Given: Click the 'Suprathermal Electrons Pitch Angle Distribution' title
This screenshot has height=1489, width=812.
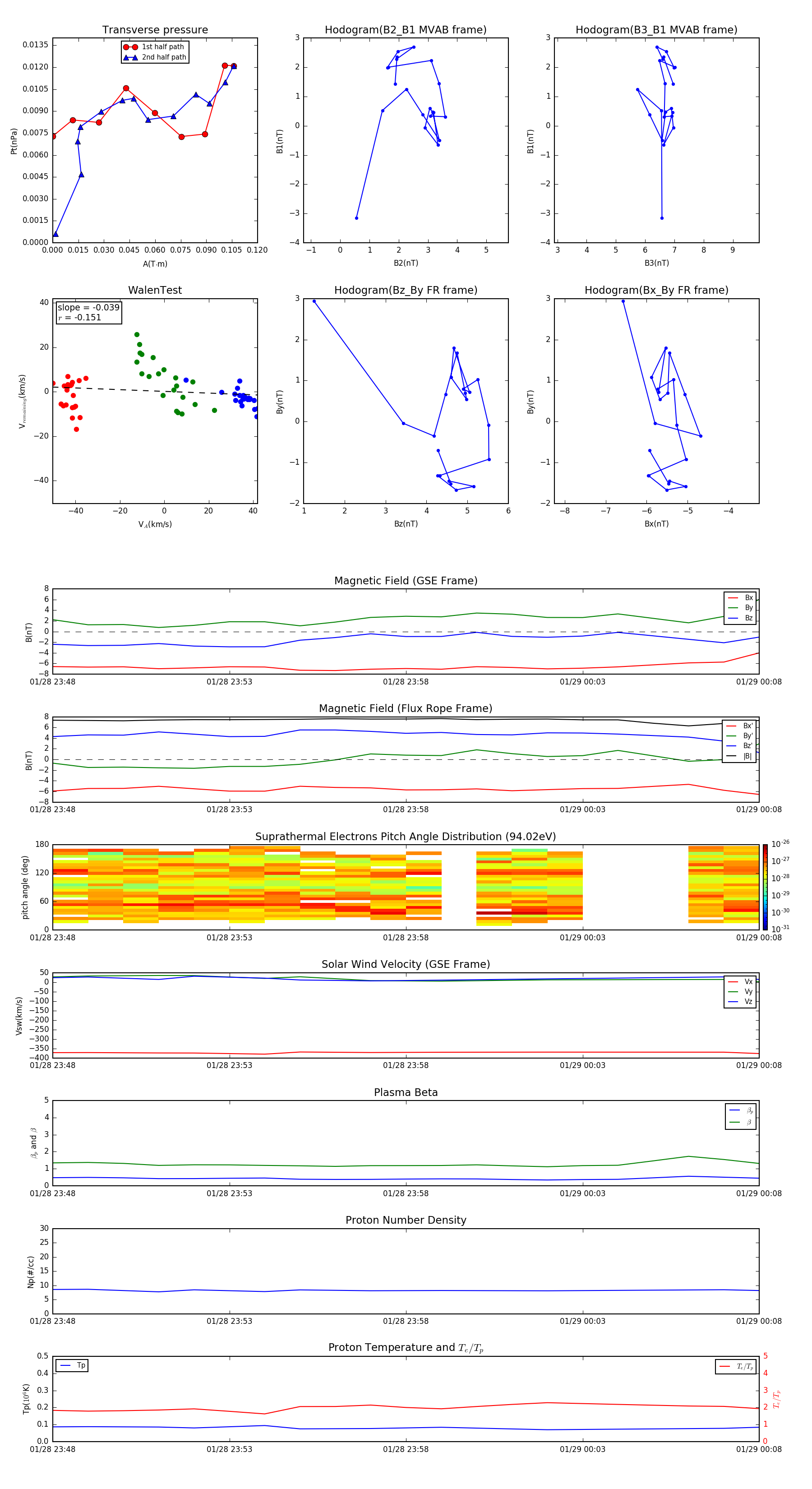Looking at the screenshot, I should (406, 837).
